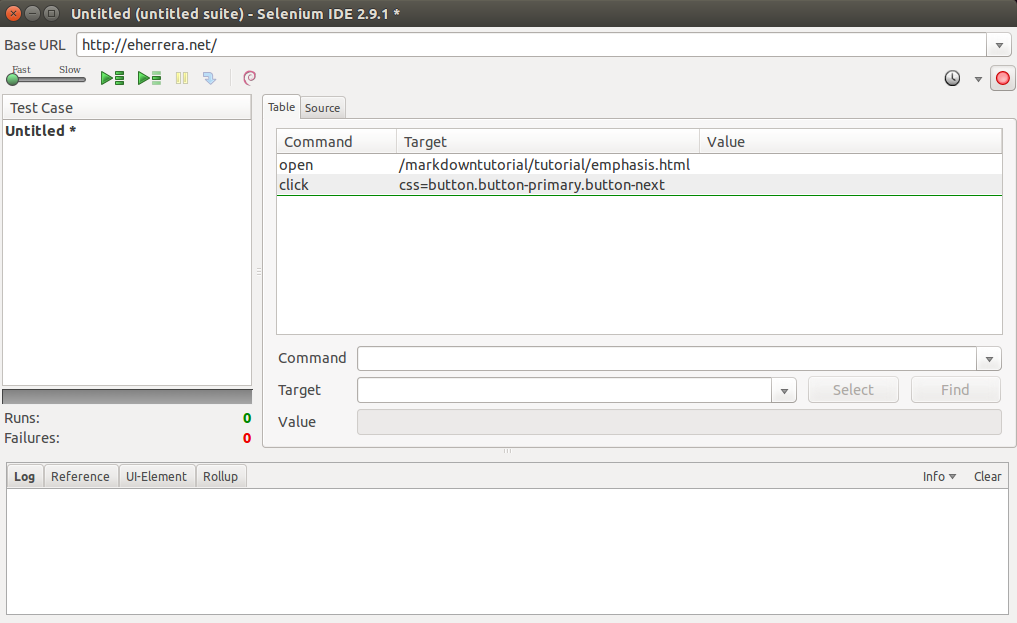Click the Command column header
This screenshot has width=1017, height=623.
point(337,141)
